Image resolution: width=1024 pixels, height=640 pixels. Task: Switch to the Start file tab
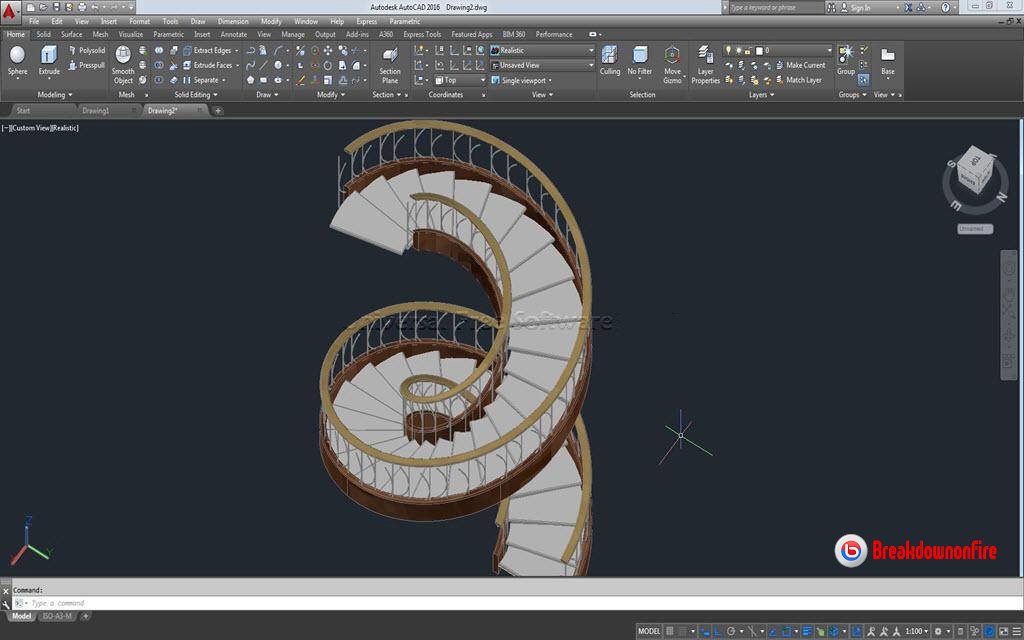tap(24, 111)
